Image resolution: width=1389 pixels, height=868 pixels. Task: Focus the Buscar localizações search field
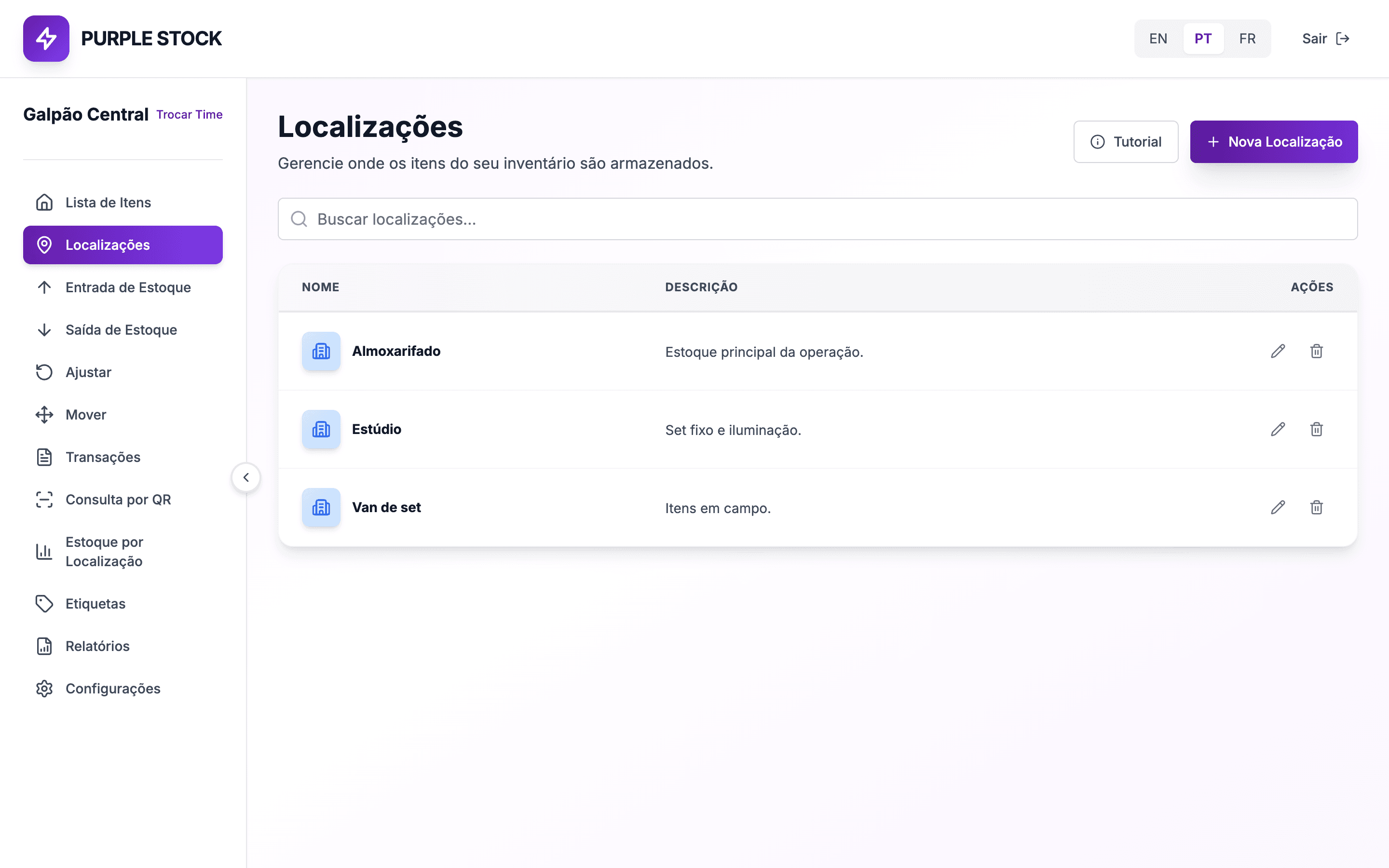817,219
